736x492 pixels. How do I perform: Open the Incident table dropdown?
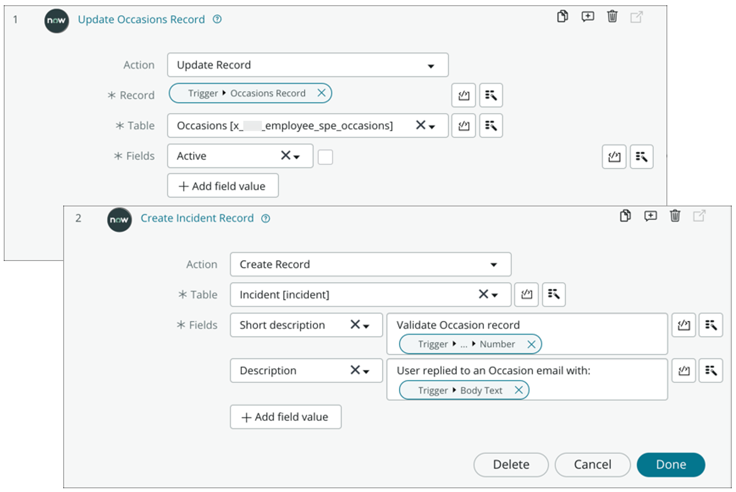493,295
